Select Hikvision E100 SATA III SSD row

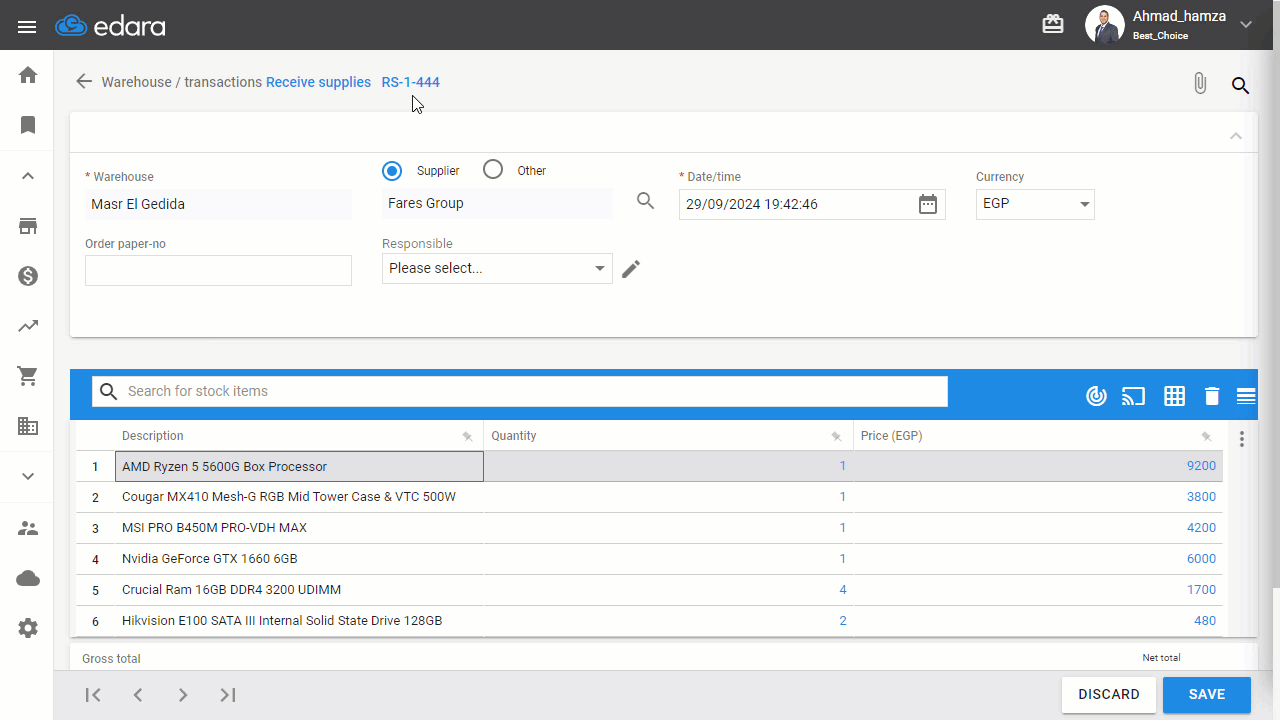click(650, 621)
